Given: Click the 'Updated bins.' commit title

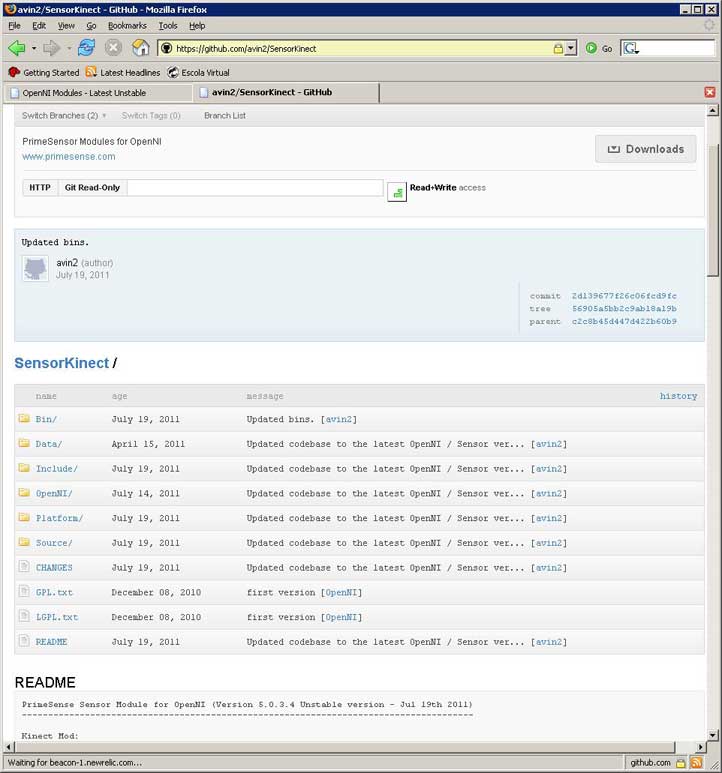Looking at the screenshot, I should (55, 242).
